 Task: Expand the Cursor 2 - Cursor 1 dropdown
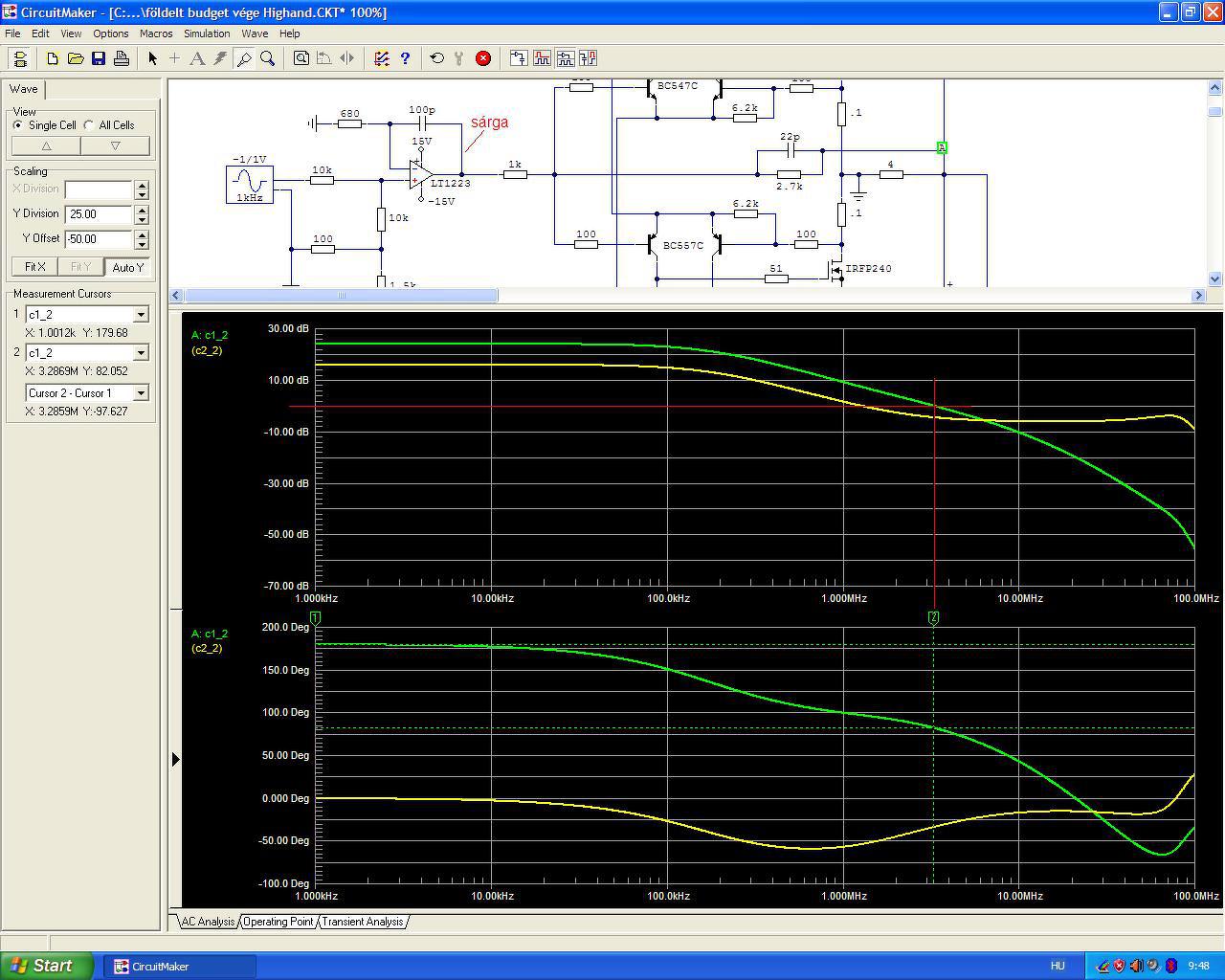click(x=141, y=393)
